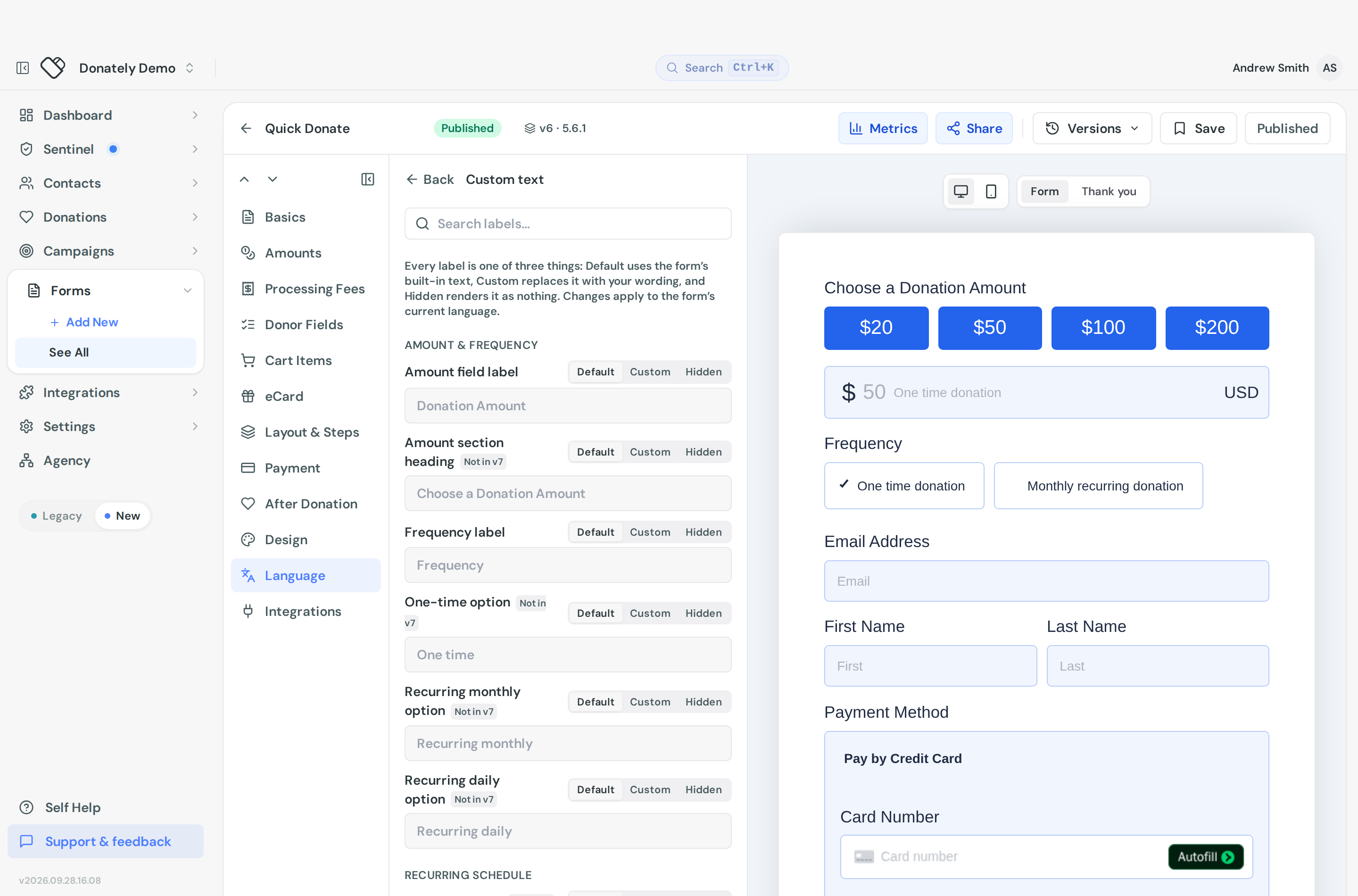Image resolution: width=1358 pixels, height=896 pixels.
Task: Open Dashboard grid icon
Action: 26,116
